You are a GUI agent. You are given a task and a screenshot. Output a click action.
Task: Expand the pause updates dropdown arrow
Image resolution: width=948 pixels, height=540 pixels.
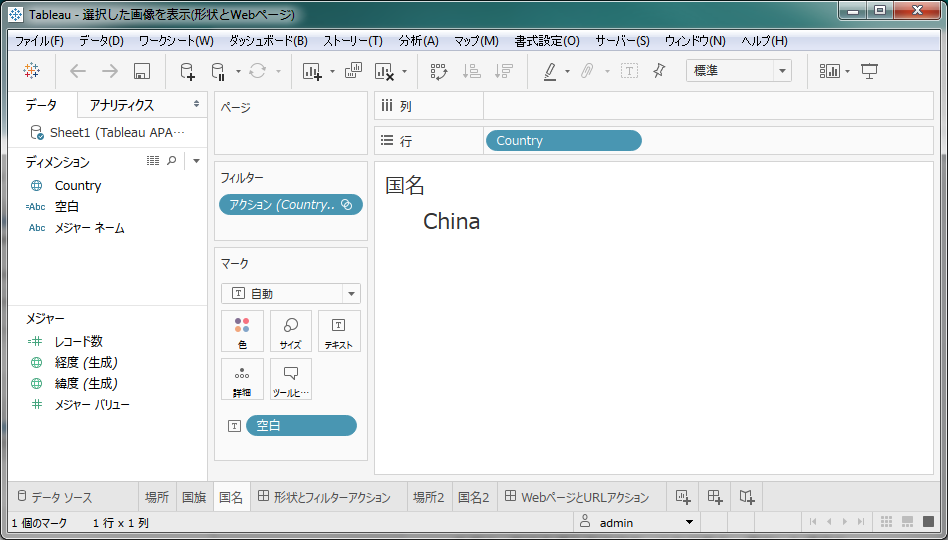(238, 71)
